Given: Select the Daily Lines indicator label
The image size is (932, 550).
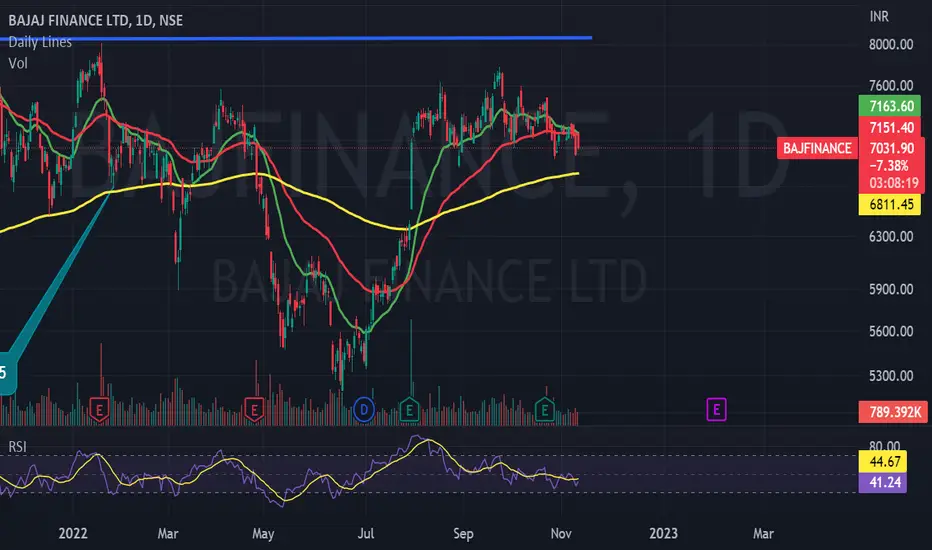Looking at the screenshot, I should pyautogui.click(x=40, y=42).
